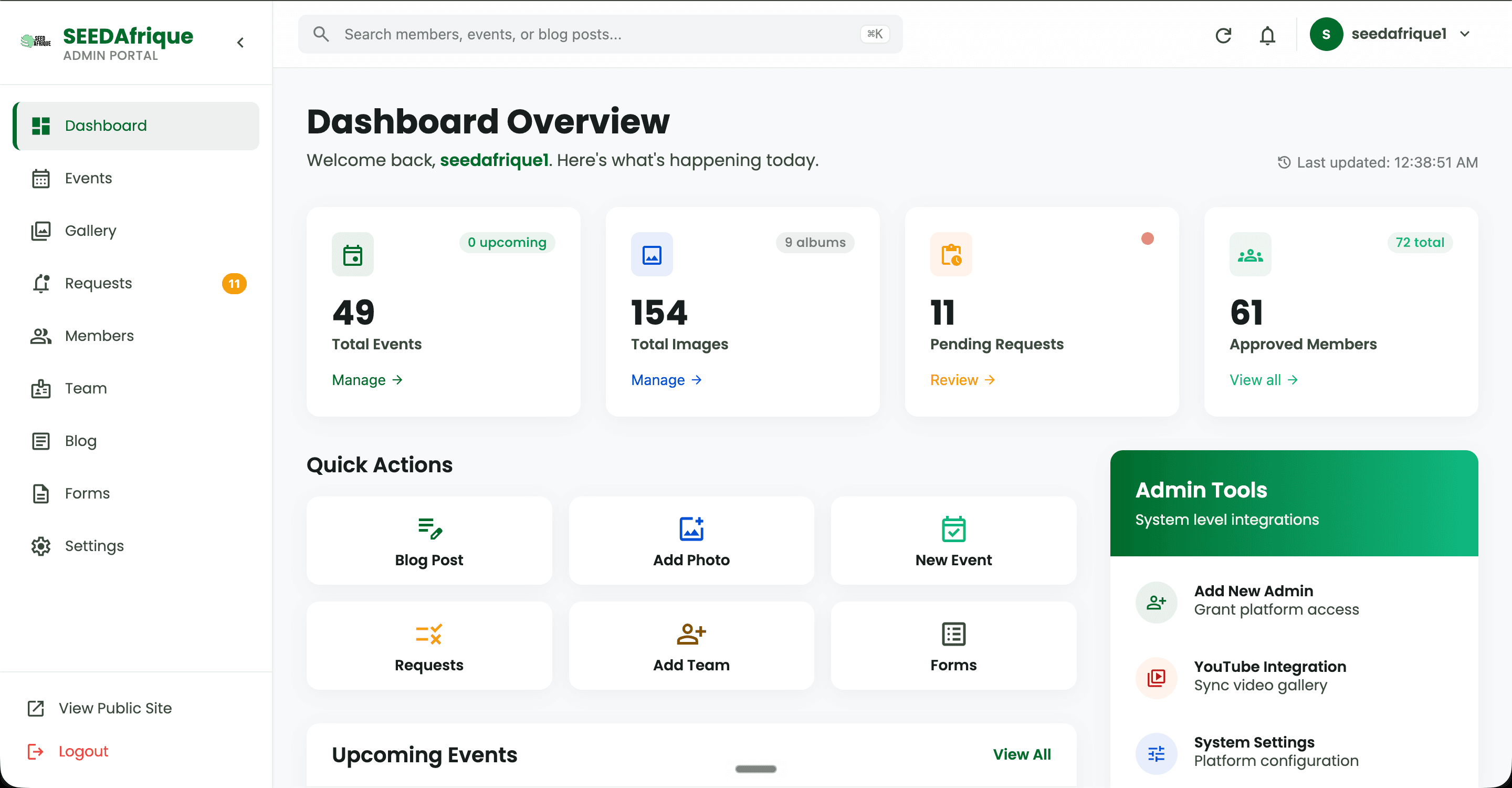
Task: Expand the seedafrique1 account dropdown
Action: (x=1464, y=34)
